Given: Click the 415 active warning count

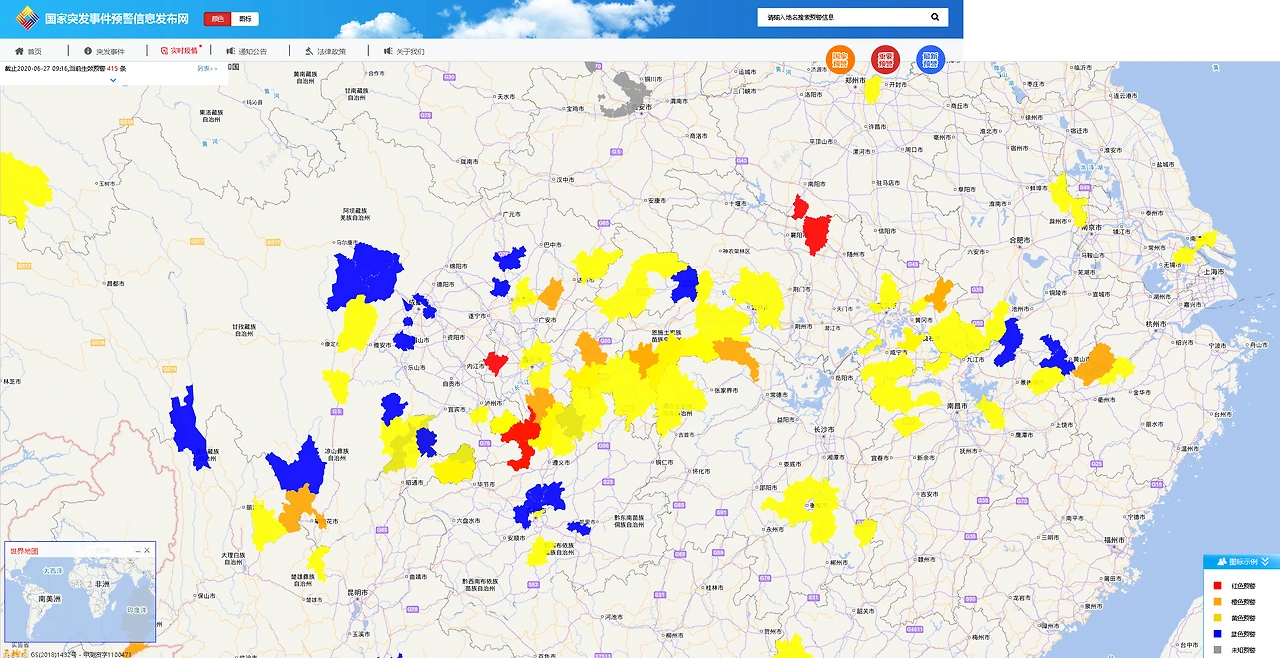Looking at the screenshot, I should (x=113, y=69).
